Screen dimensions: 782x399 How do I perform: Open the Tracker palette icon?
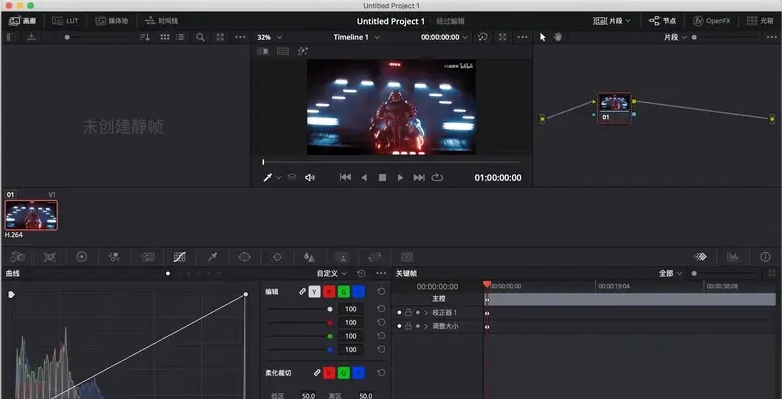click(277, 257)
